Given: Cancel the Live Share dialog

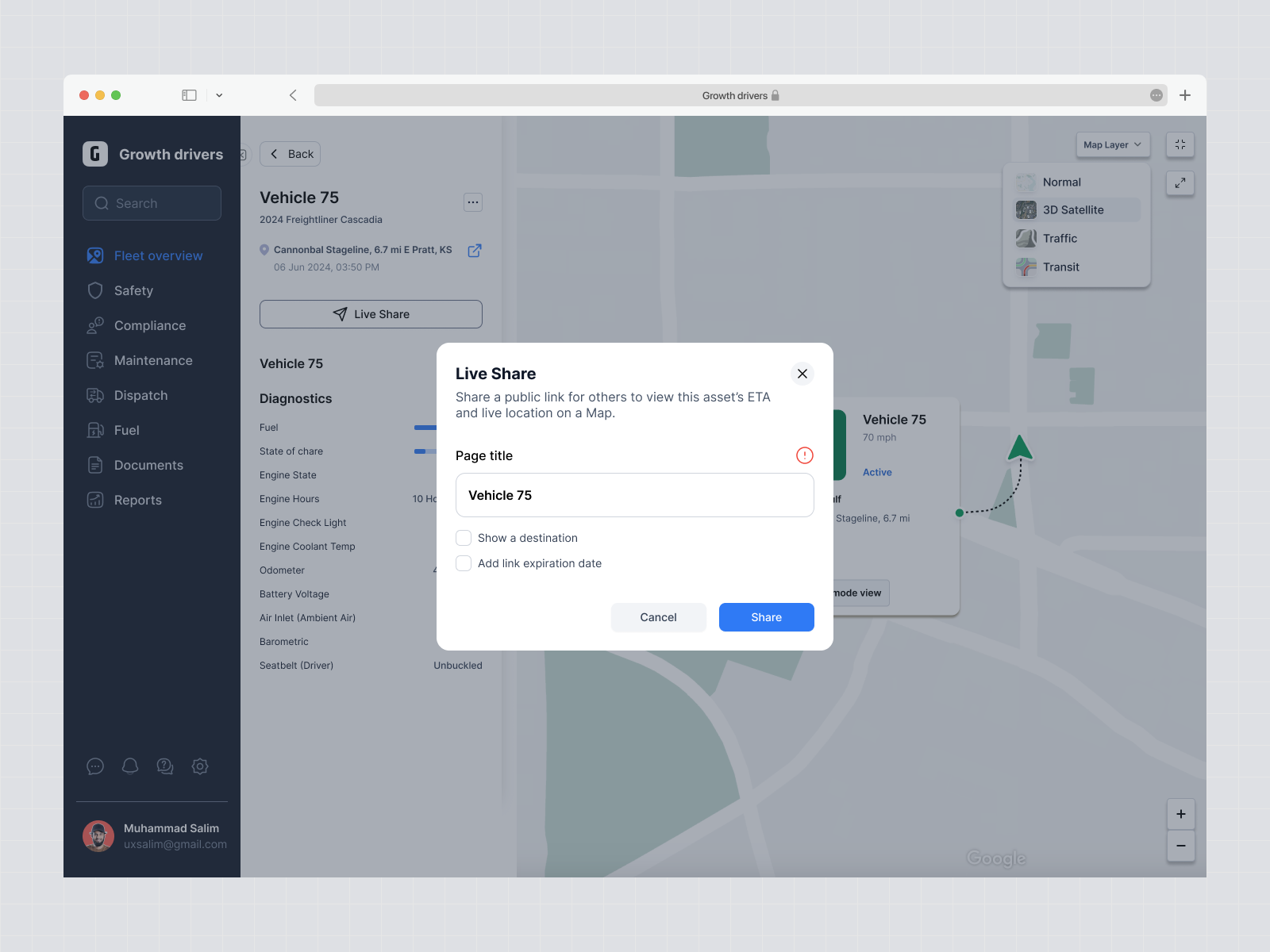Looking at the screenshot, I should click(658, 616).
